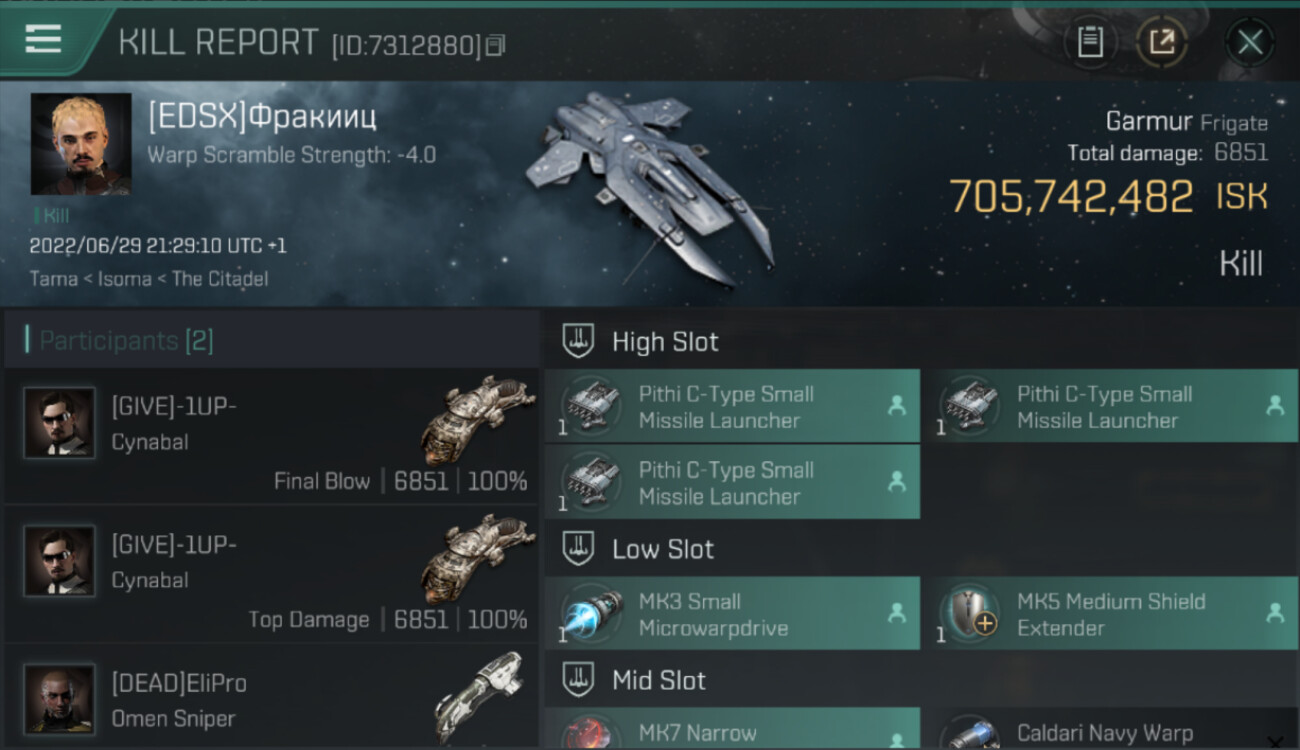Select the MK3 Small Microwarpdrive icon
Image resolution: width=1300 pixels, height=750 pixels.
tap(592, 614)
